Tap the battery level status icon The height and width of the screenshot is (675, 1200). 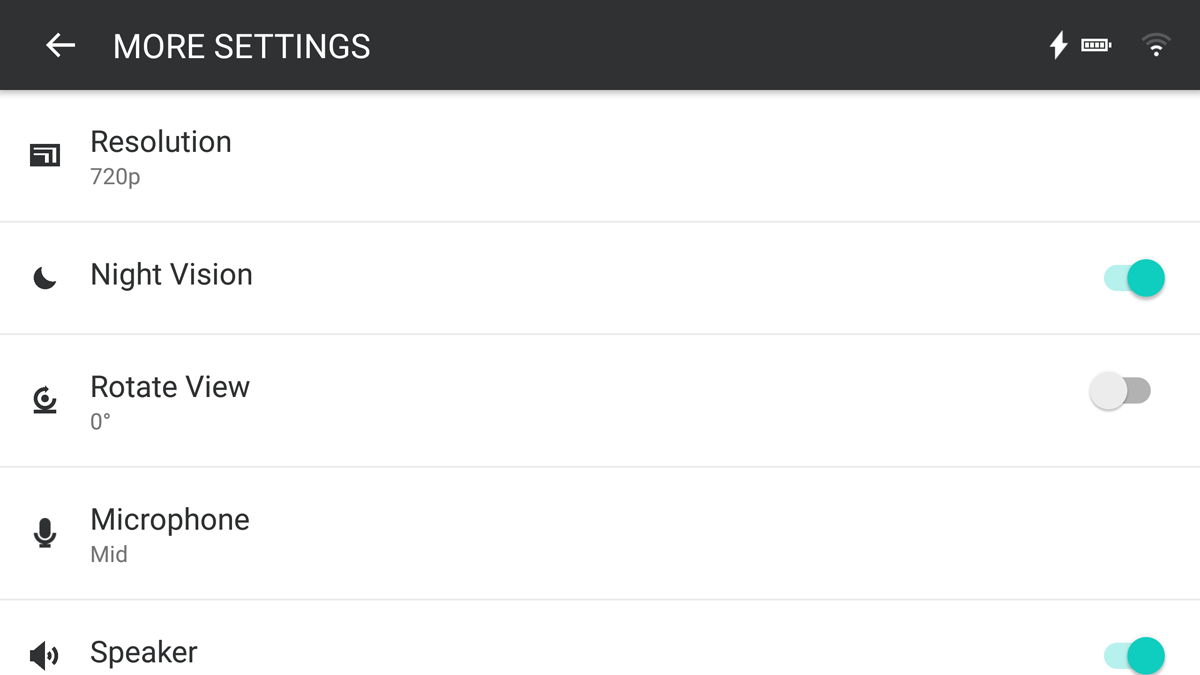[1096, 45]
